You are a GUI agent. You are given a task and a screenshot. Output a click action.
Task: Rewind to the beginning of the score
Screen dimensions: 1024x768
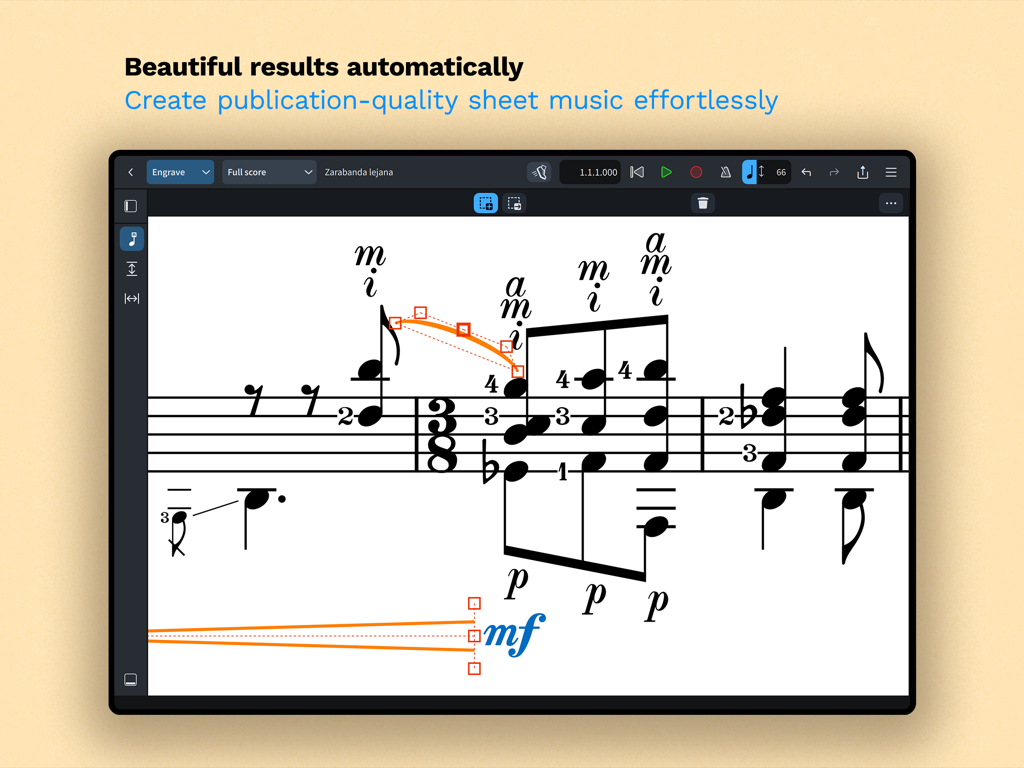tap(637, 171)
